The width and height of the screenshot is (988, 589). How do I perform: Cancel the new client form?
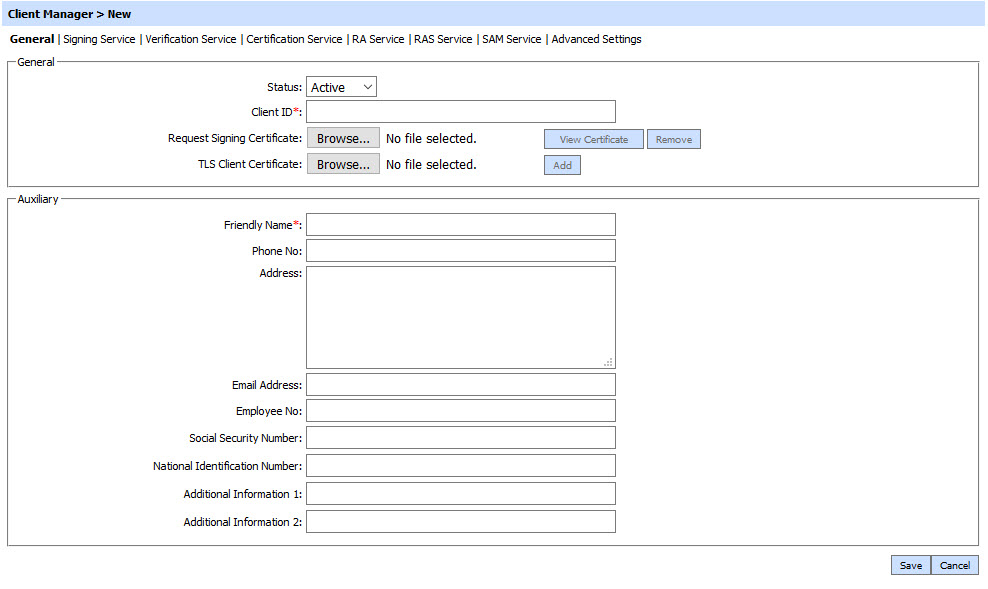coord(954,566)
